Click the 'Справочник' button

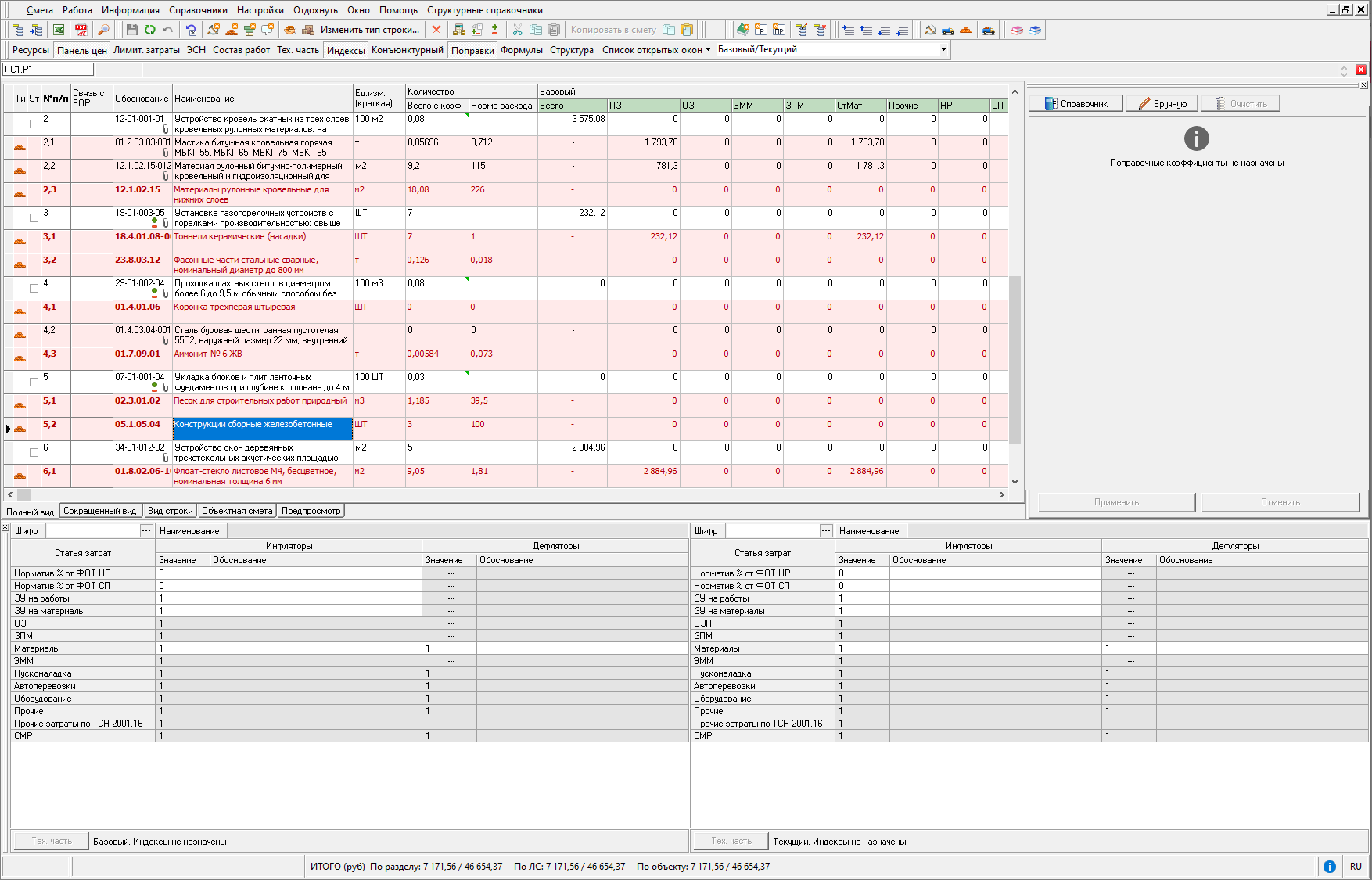1076,103
